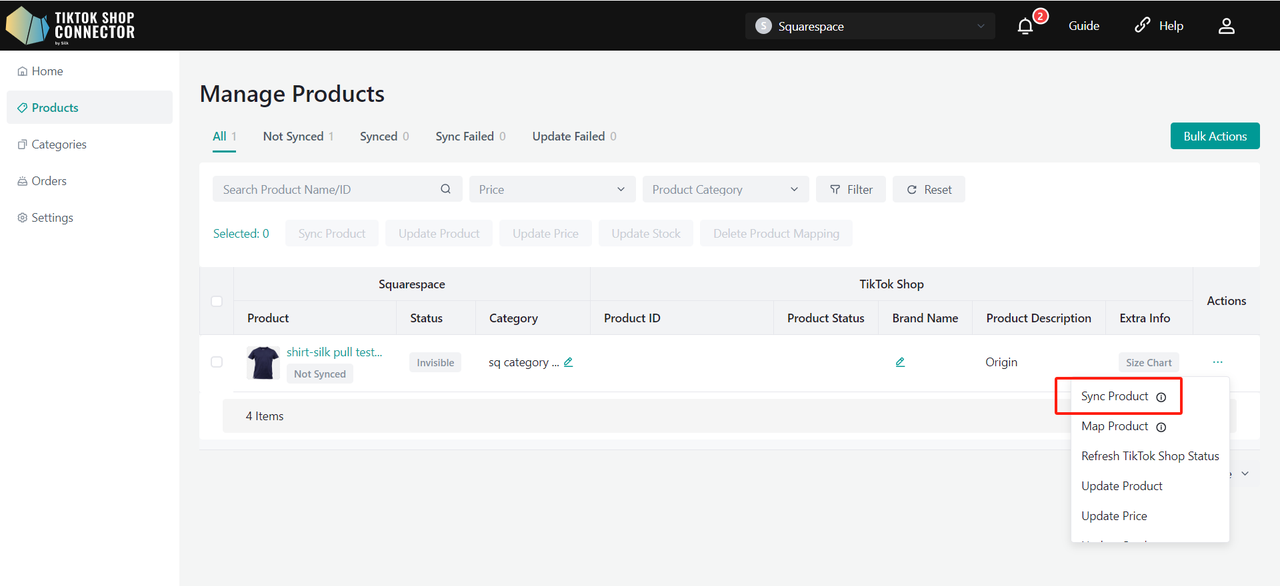Click the TikTok Shop Connector logo
This screenshot has width=1280, height=586.
coord(70,25)
